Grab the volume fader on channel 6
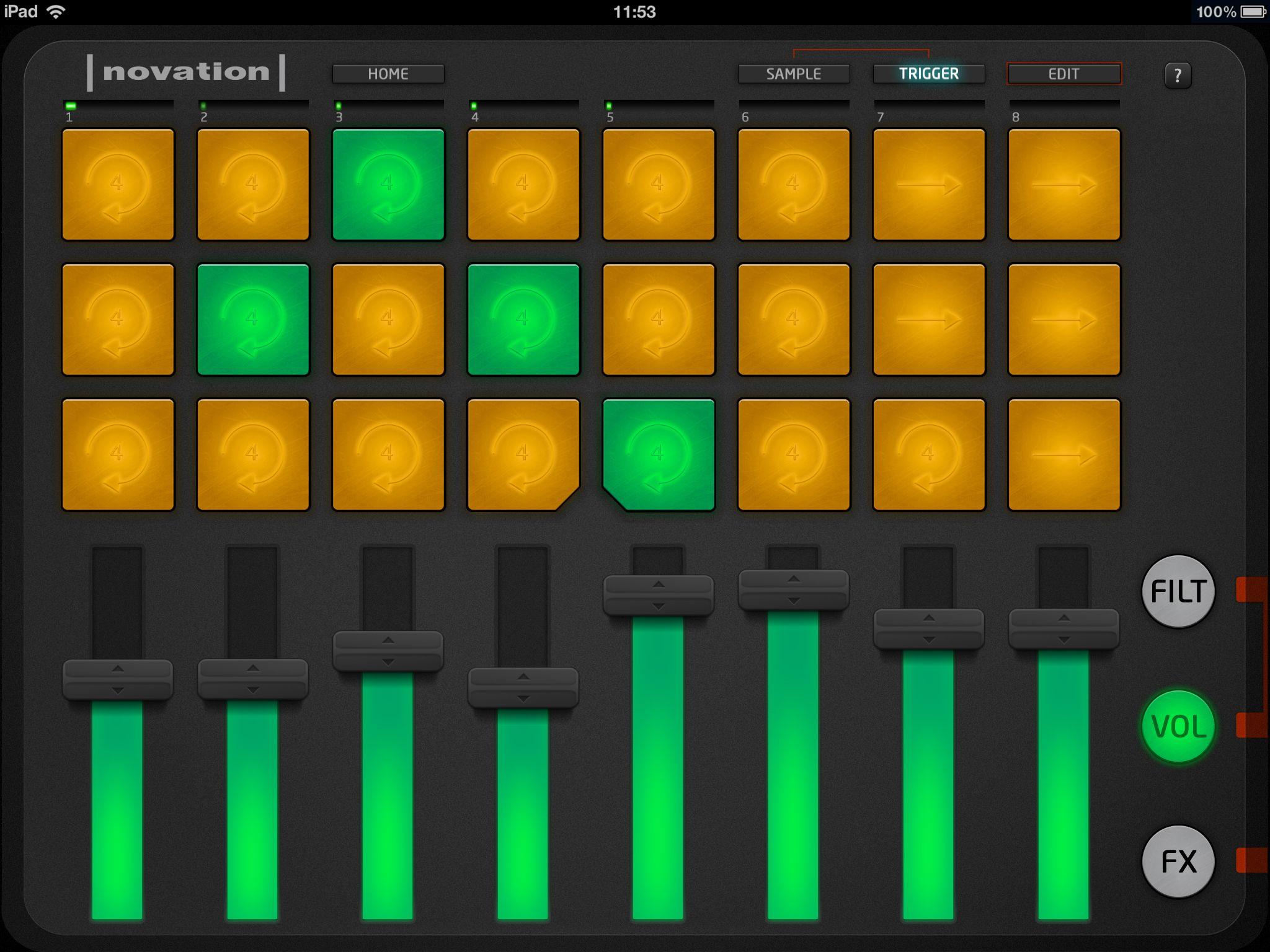The image size is (1270, 952). point(794,589)
